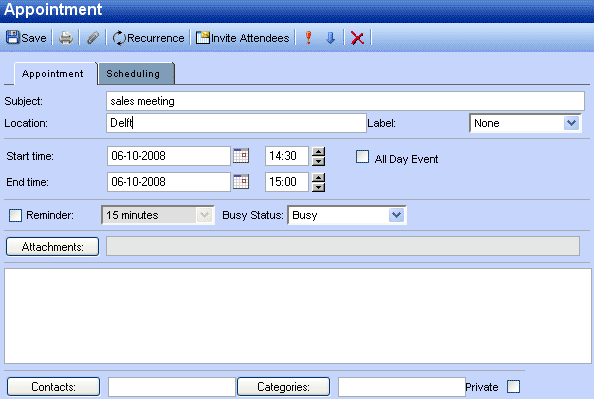
Task: Tick the Reminder checkbox
Action: coord(16,215)
